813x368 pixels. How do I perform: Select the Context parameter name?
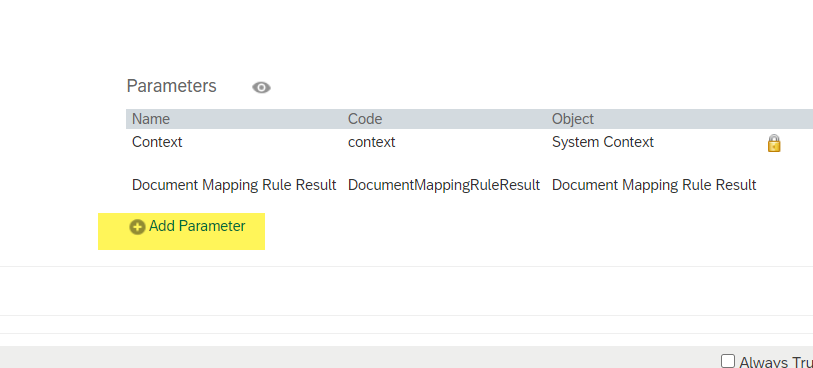click(157, 142)
